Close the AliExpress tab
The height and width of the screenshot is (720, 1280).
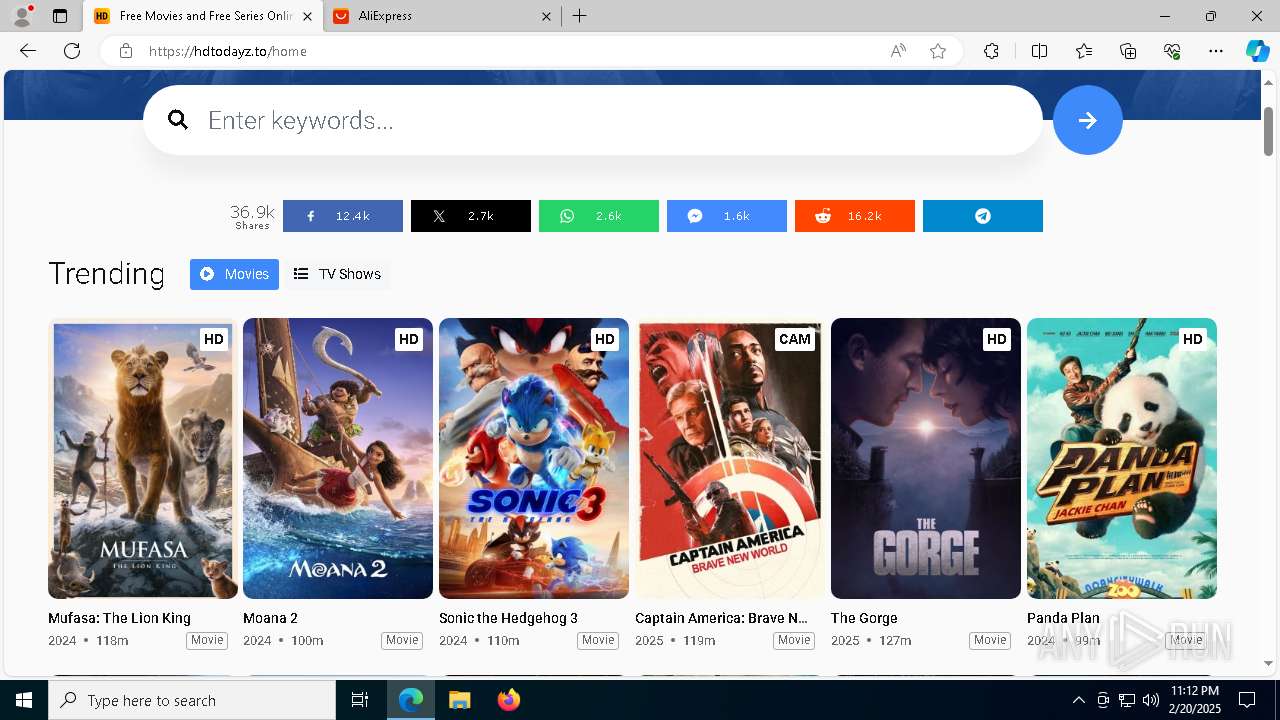click(546, 16)
